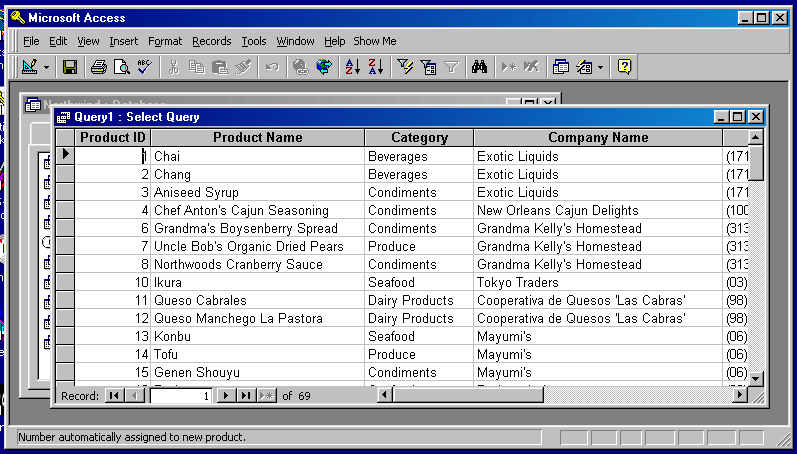
Task: Click the 'Aniseed Syrup' cell
Action: pos(257,192)
